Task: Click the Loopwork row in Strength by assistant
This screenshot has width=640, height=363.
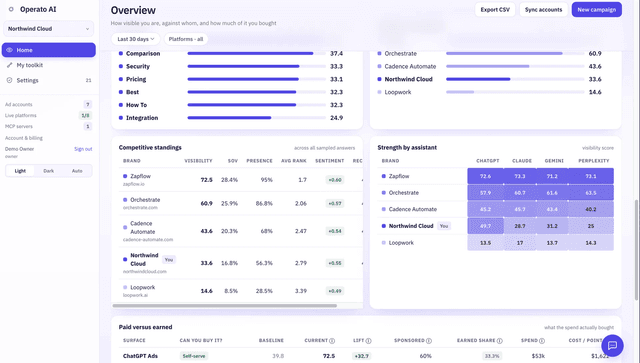Action: [x=496, y=243]
